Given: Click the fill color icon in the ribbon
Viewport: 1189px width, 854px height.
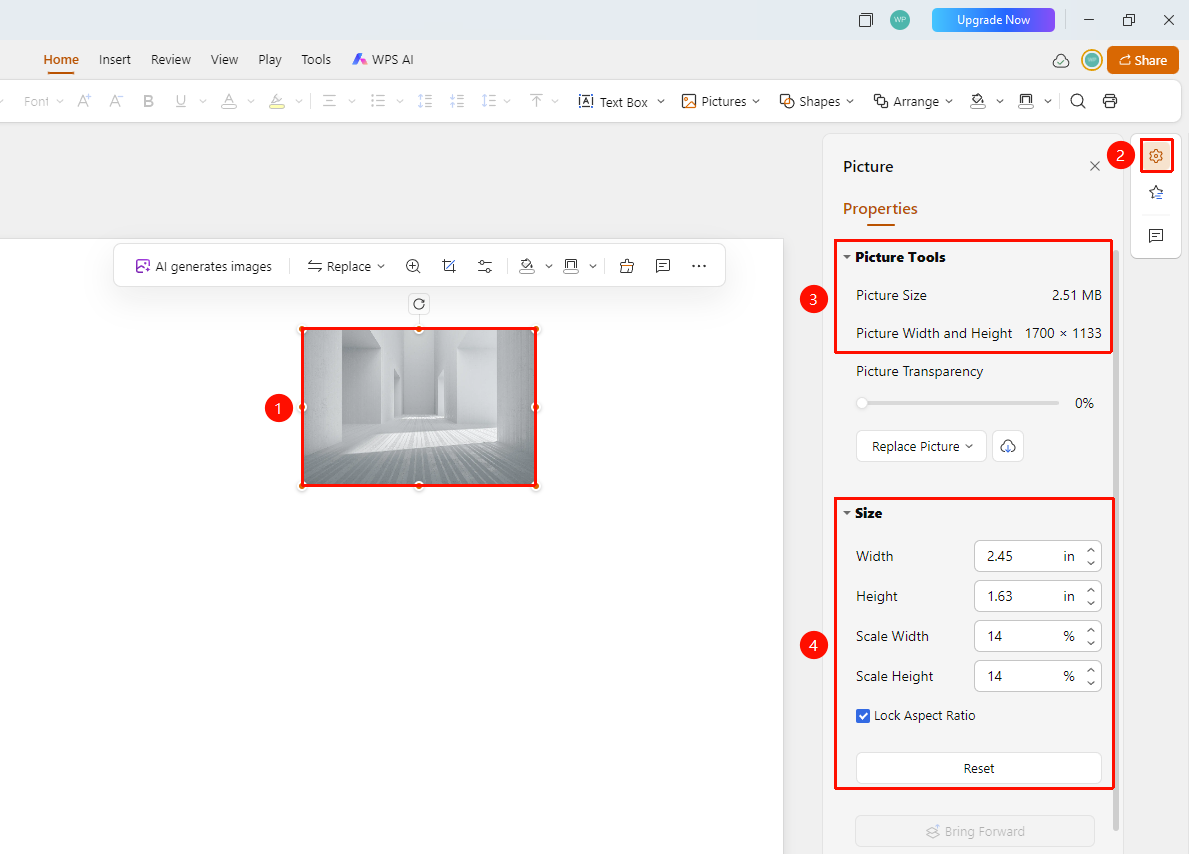Looking at the screenshot, I should point(978,102).
